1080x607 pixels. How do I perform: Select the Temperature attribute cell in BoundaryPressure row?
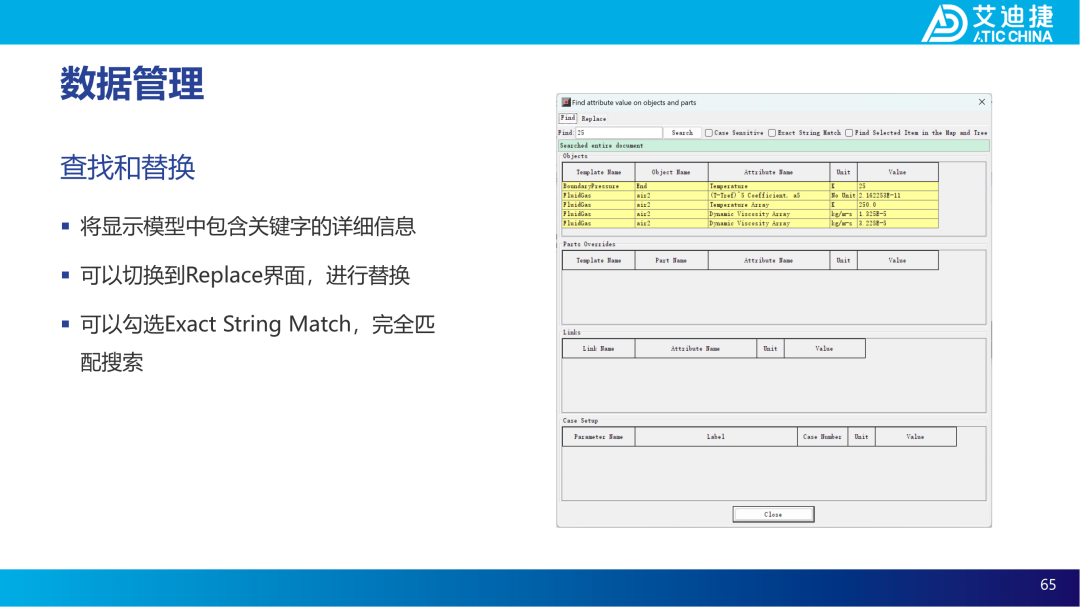click(769, 186)
